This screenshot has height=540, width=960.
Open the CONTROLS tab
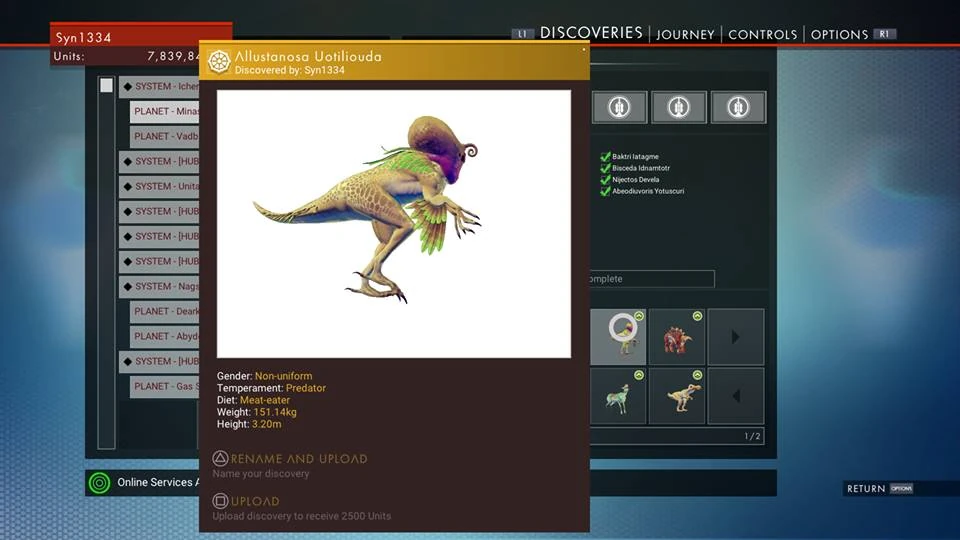762,35
